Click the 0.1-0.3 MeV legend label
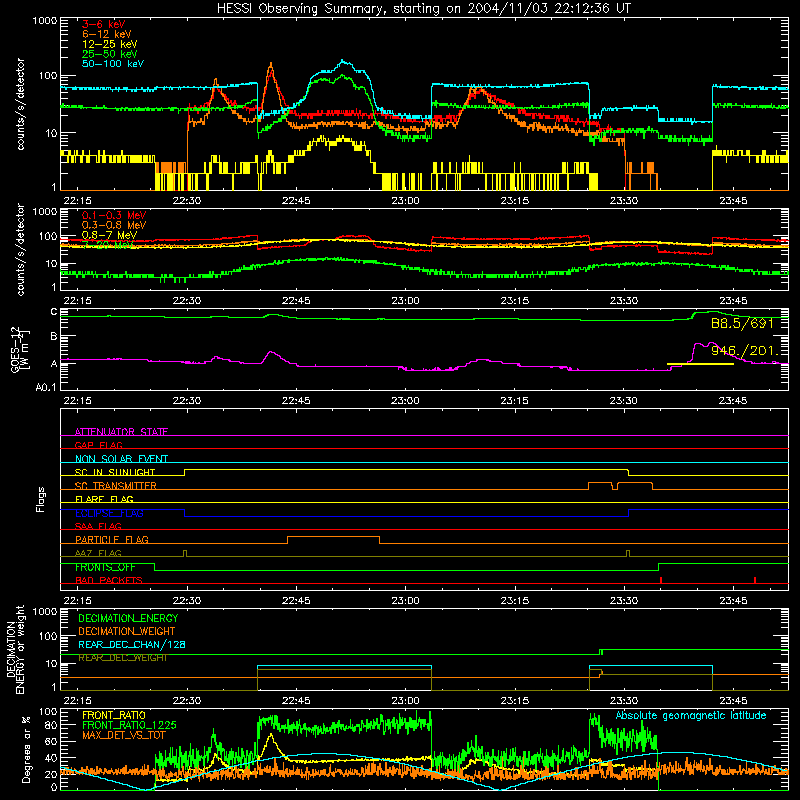This screenshot has height=800, width=800. point(114,215)
